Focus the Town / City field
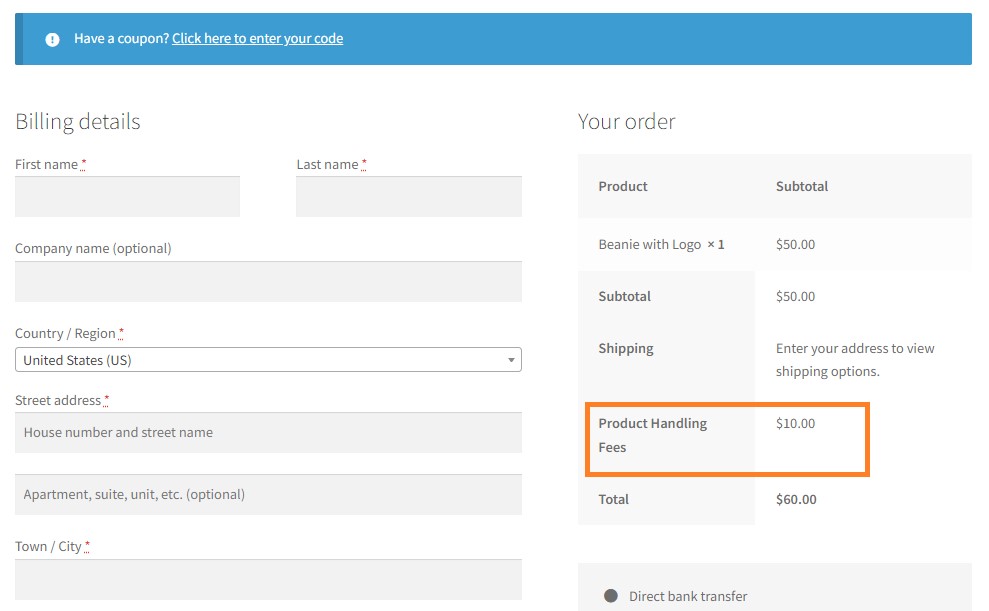Screen dimensions: 989x611 pyautogui.click(x=268, y=579)
